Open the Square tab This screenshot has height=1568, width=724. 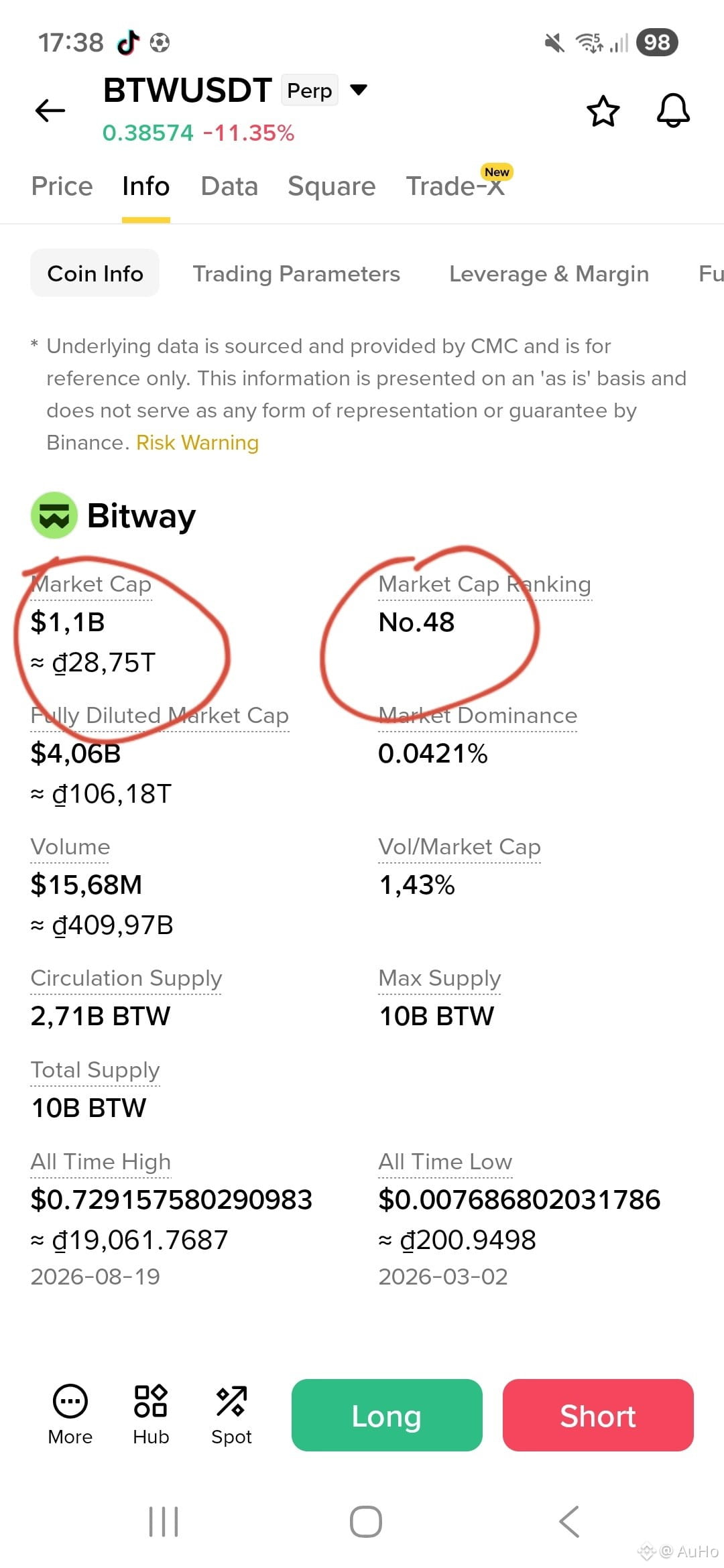[x=332, y=186]
